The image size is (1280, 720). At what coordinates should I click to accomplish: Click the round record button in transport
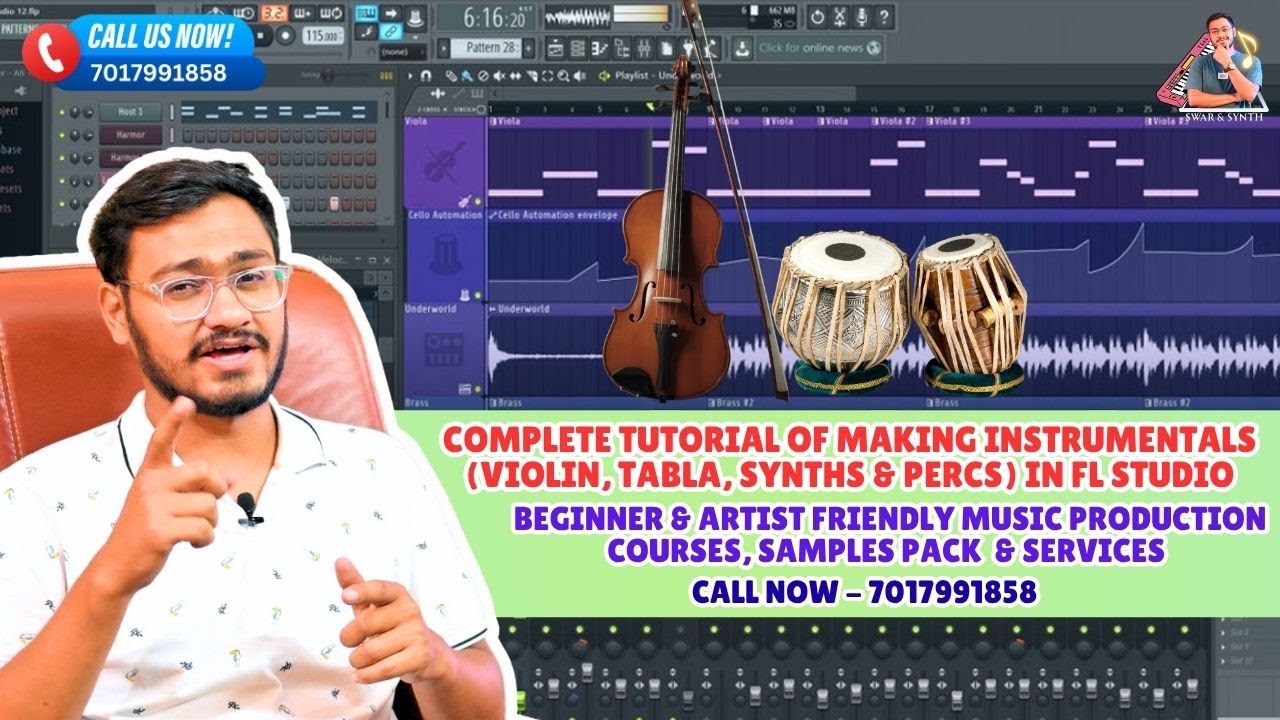[x=286, y=35]
